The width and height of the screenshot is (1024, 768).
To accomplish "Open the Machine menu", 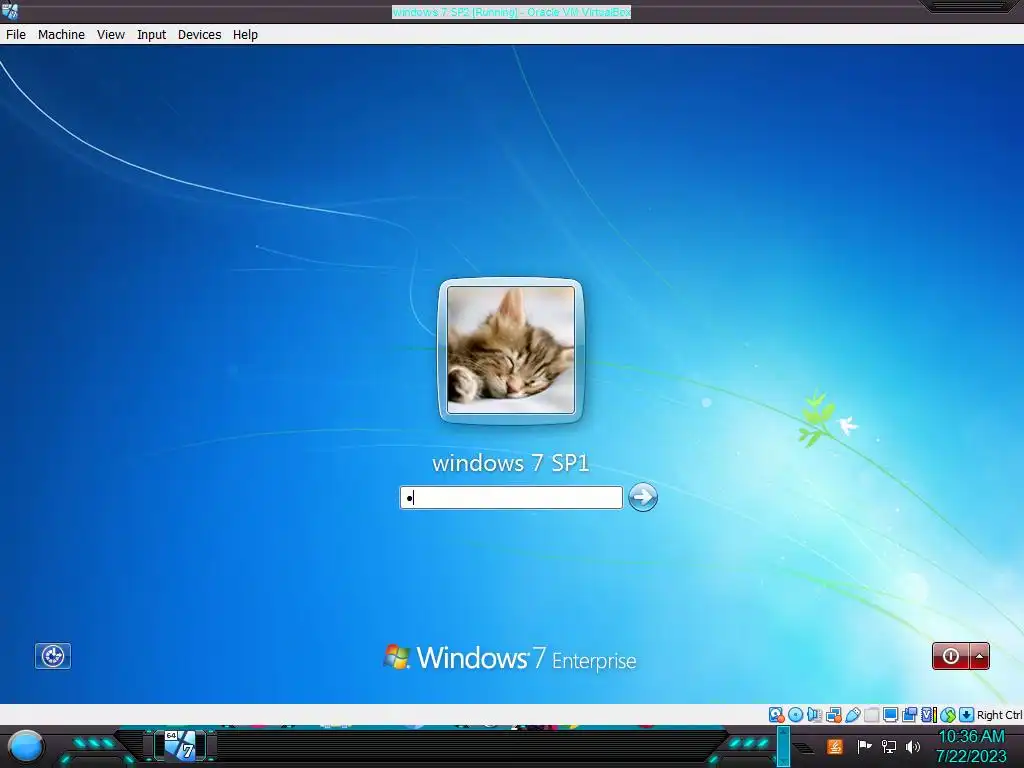I will tap(61, 35).
